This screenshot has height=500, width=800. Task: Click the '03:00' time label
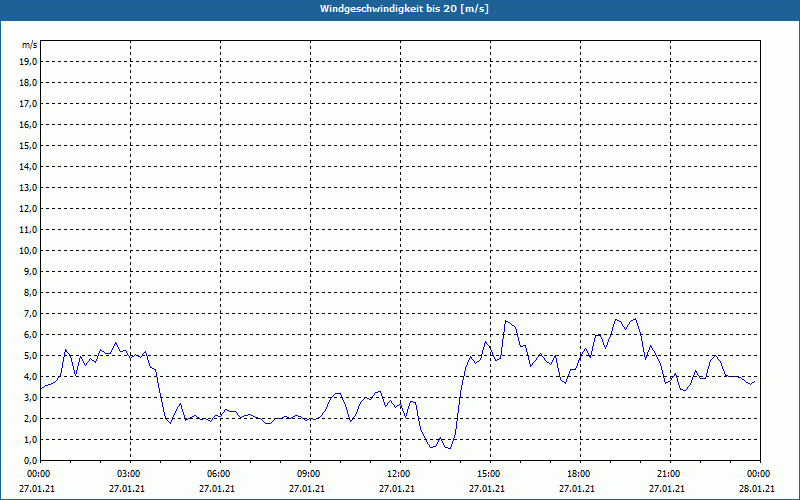click(128, 474)
